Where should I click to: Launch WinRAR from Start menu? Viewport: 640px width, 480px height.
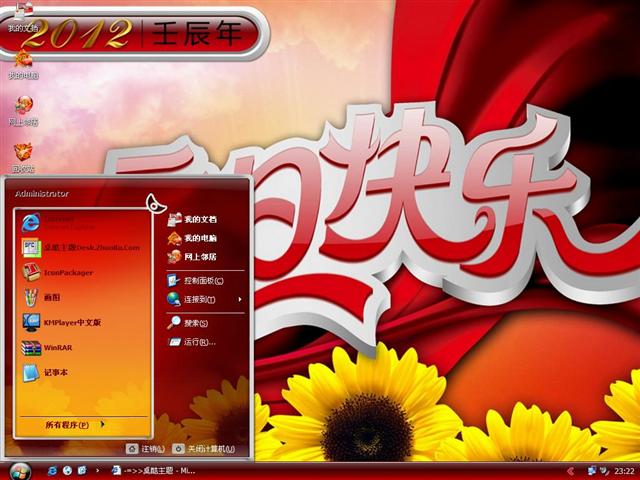tap(84, 348)
